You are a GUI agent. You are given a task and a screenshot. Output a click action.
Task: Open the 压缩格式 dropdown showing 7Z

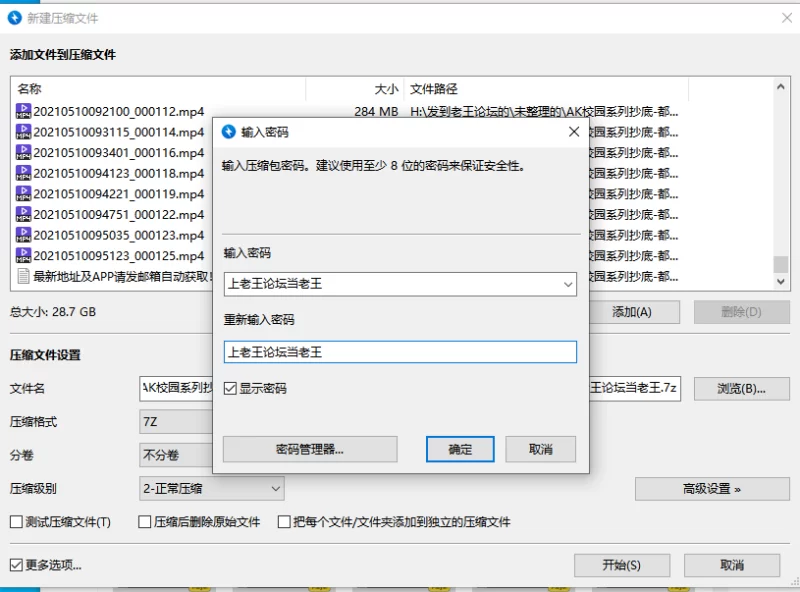pyautogui.click(x=176, y=422)
